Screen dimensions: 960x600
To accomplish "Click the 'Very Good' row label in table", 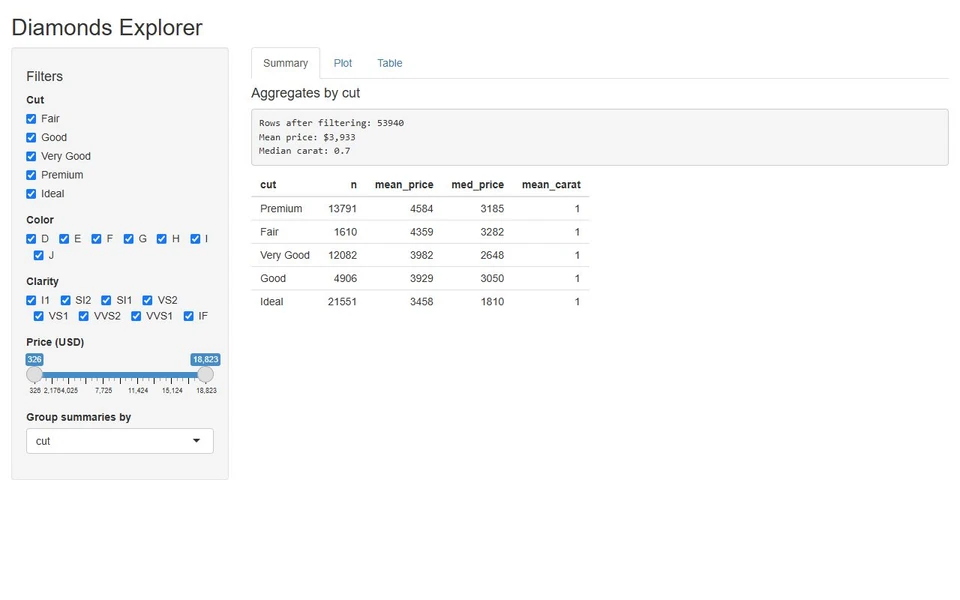I will [x=285, y=255].
